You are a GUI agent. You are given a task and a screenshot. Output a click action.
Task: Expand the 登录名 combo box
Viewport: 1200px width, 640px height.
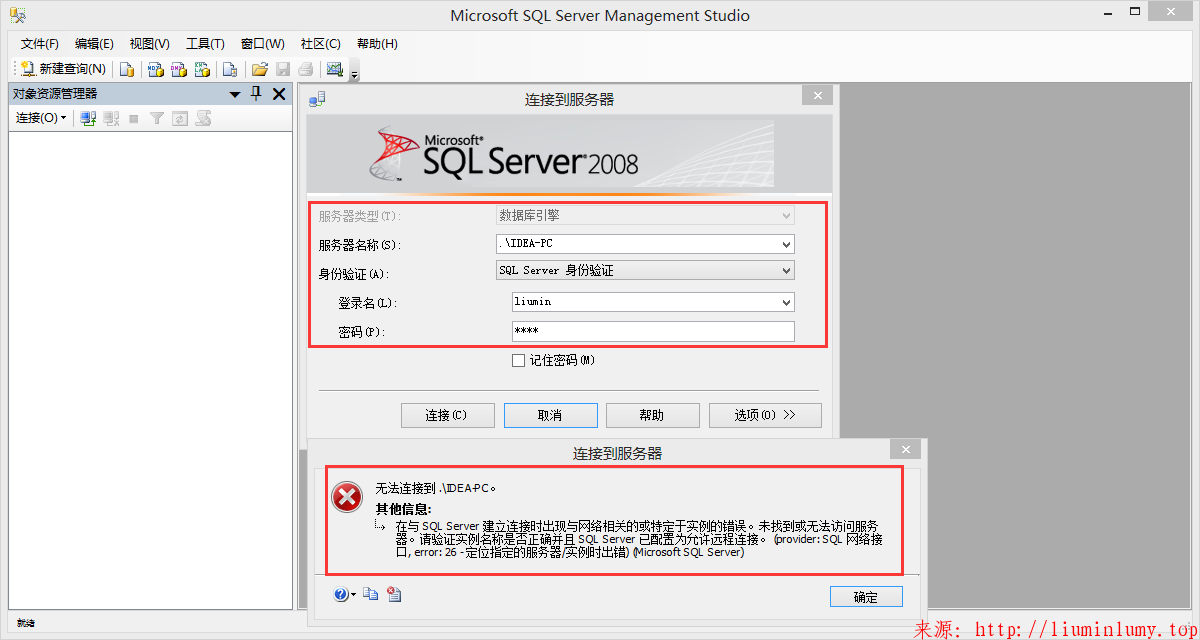(x=786, y=302)
